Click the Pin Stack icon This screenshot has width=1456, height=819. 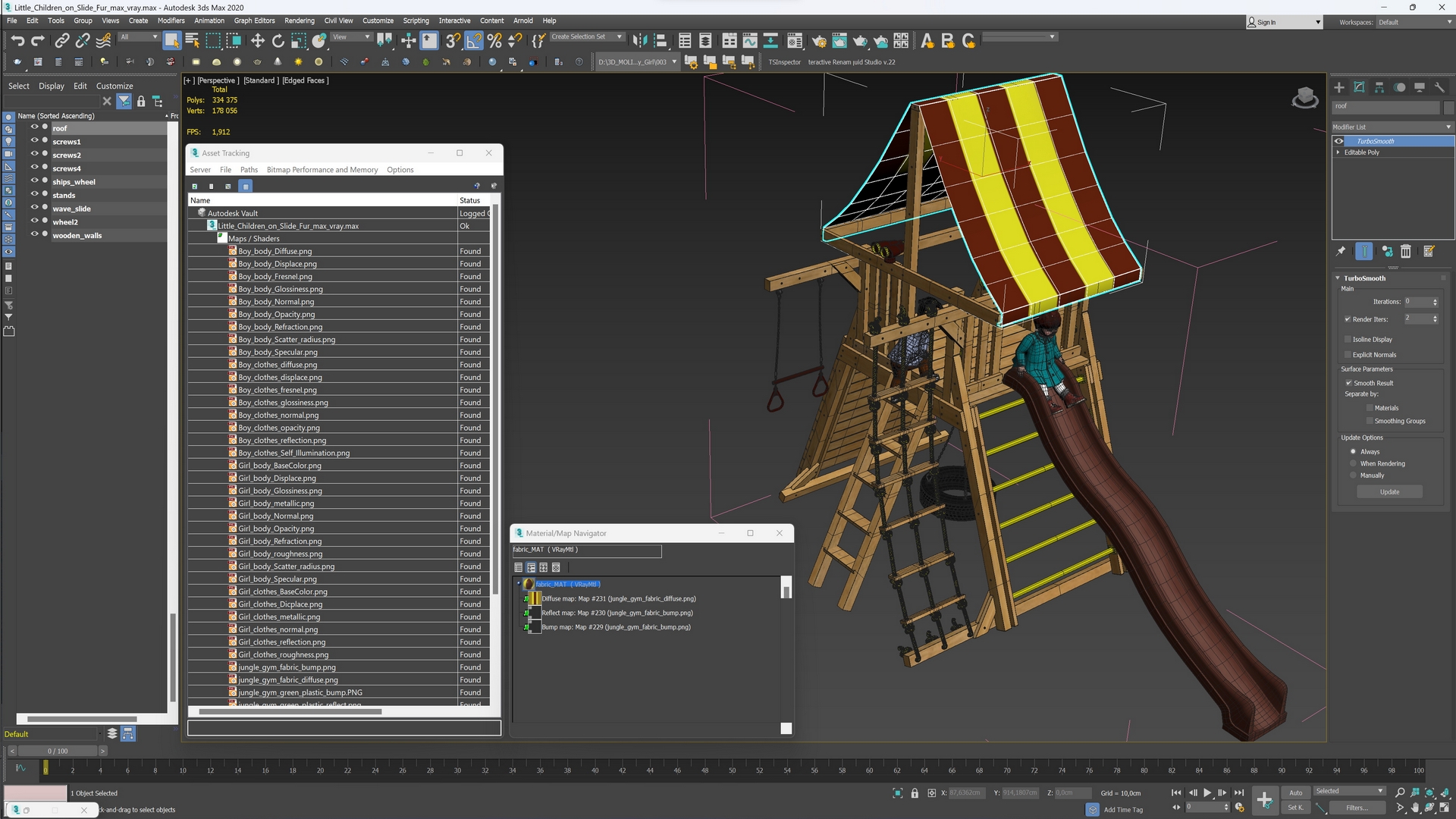click(x=1341, y=252)
